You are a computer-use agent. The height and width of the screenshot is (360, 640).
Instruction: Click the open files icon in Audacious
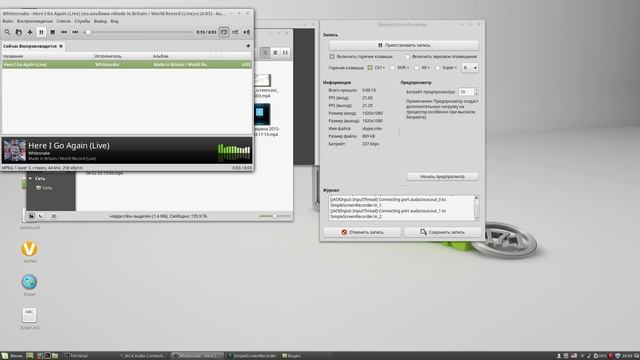[18, 32]
